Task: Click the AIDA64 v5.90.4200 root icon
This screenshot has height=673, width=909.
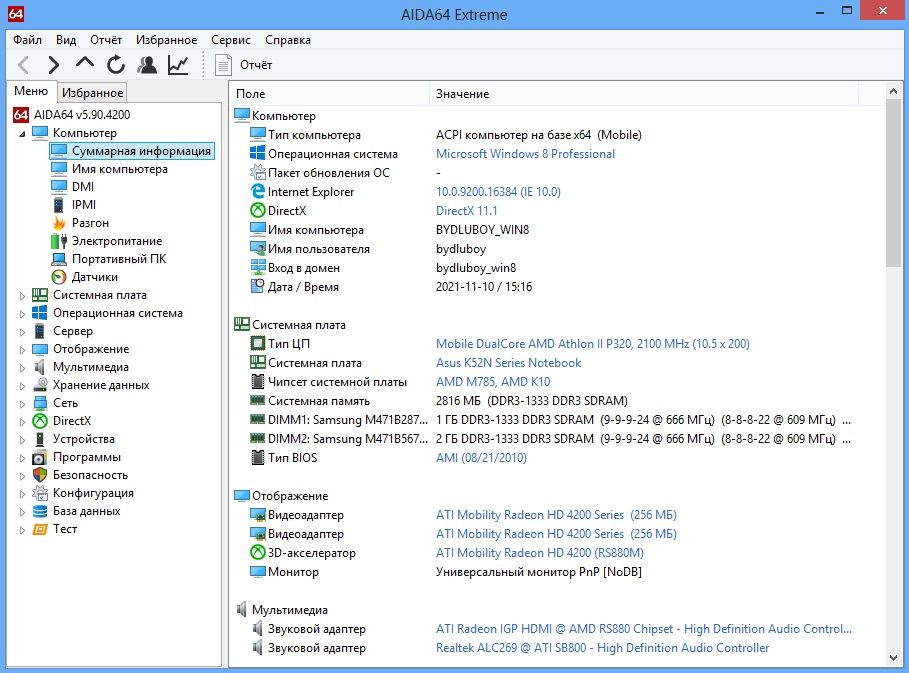Action: click(x=21, y=115)
